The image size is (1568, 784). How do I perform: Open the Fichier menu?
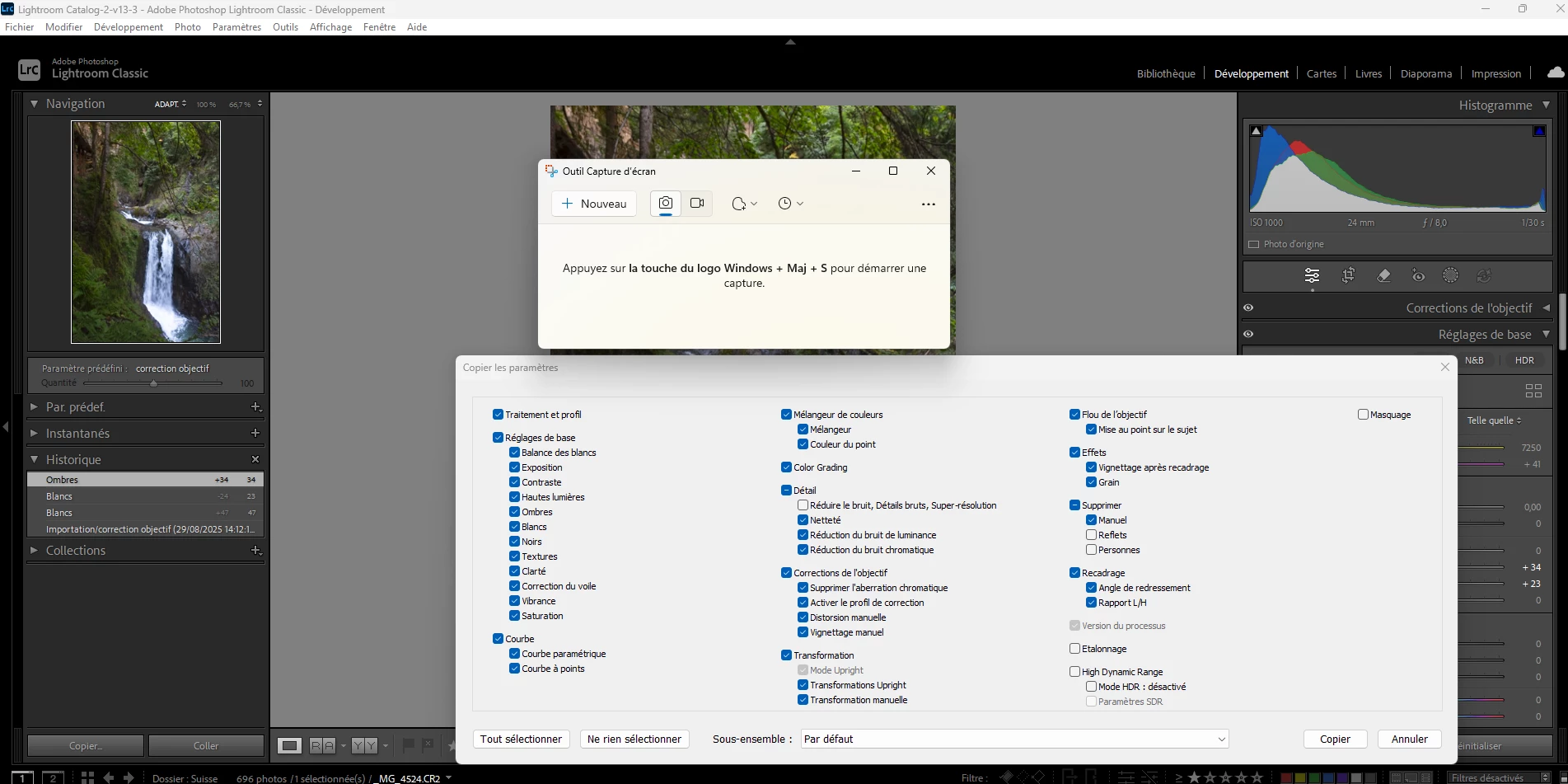tap(20, 27)
